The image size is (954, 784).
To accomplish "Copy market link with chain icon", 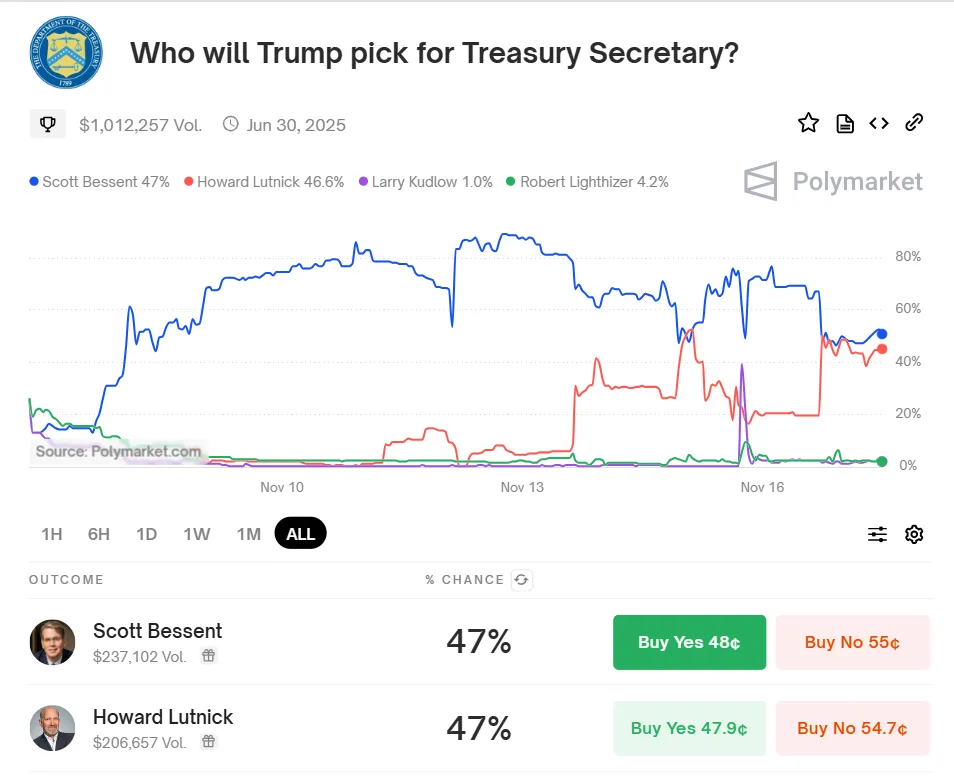I will (913, 123).
